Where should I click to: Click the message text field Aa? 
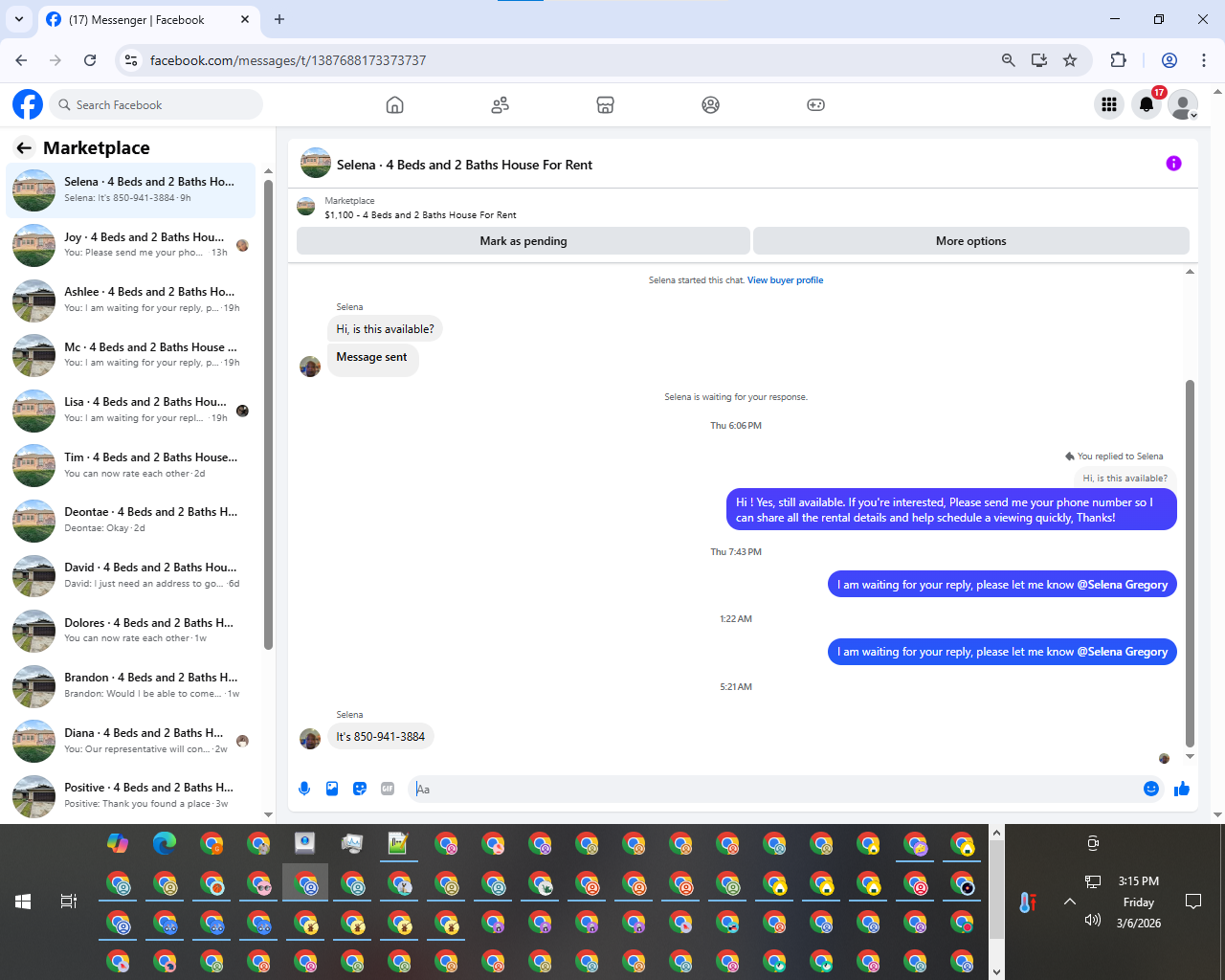(x=773, y=790)
